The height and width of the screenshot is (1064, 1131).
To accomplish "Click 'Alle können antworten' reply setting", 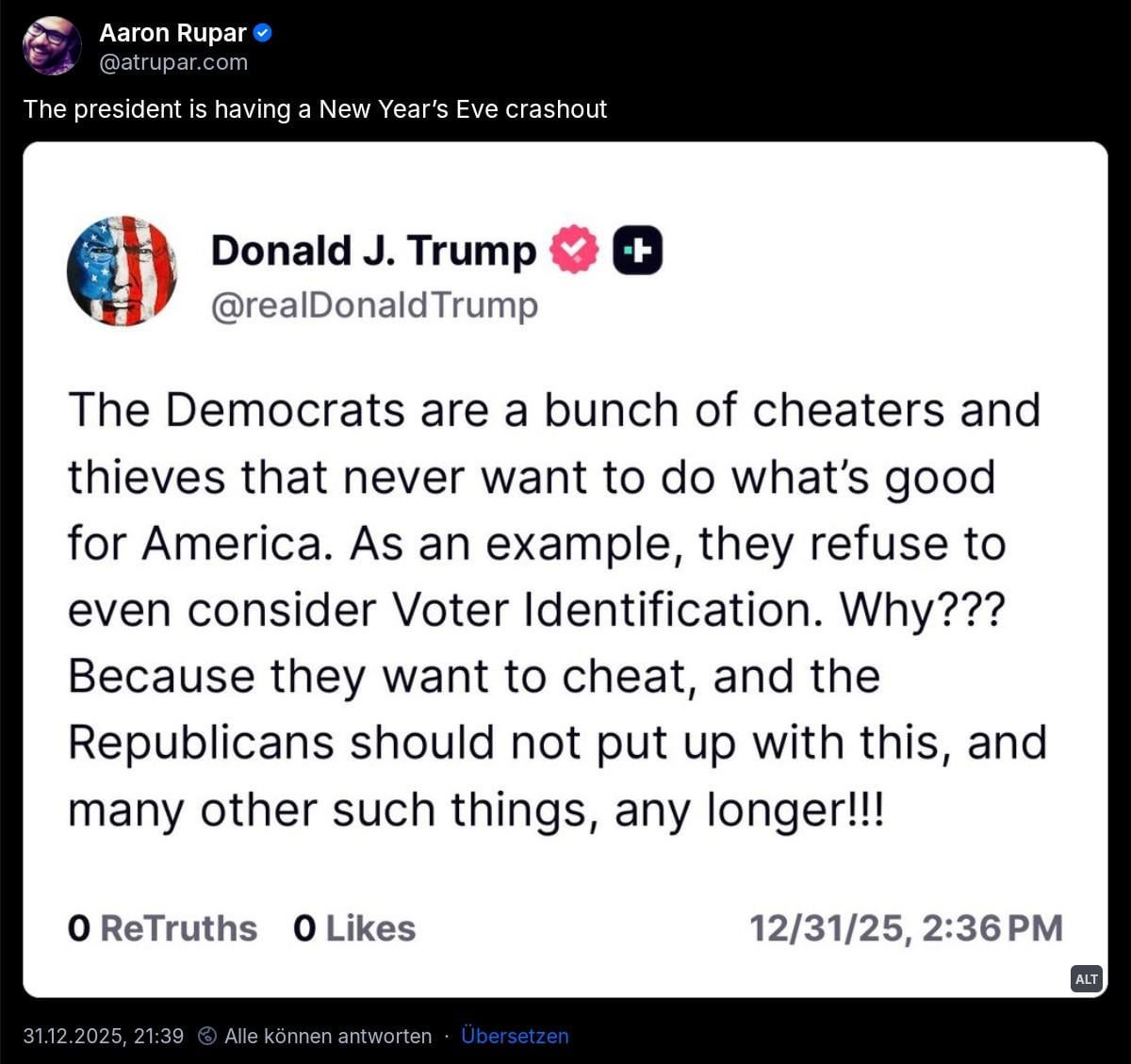I will [x=328, y=1036].
